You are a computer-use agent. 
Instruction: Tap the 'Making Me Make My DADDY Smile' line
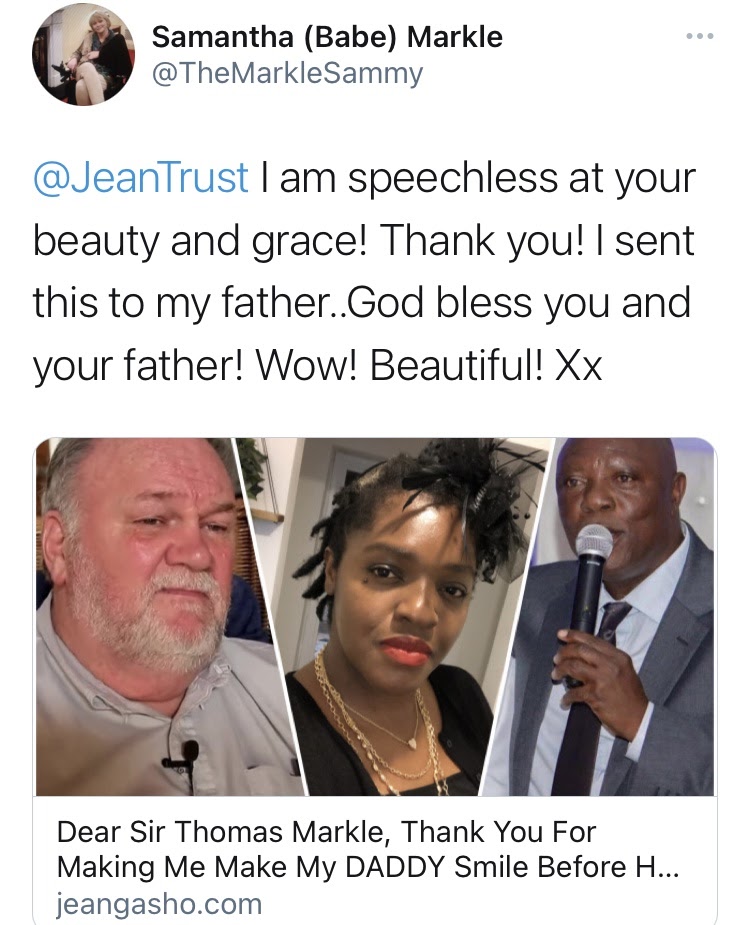point(368,867)
